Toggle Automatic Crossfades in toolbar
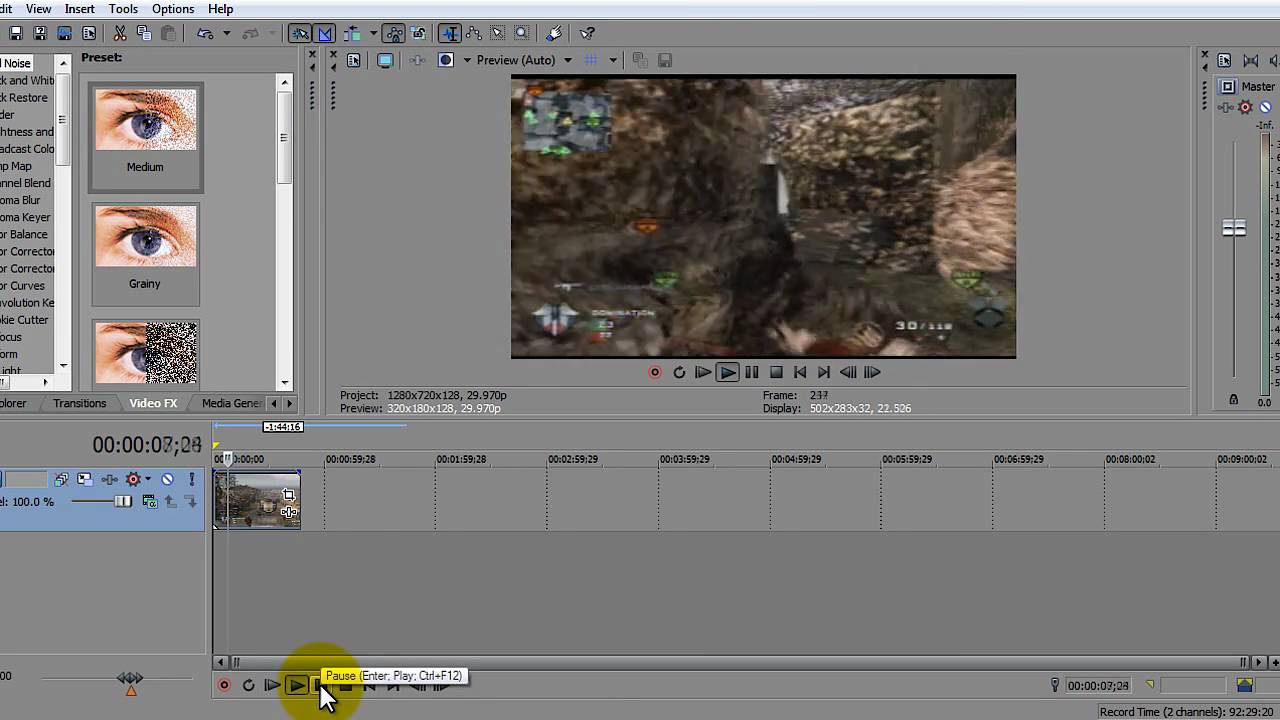 324,33
